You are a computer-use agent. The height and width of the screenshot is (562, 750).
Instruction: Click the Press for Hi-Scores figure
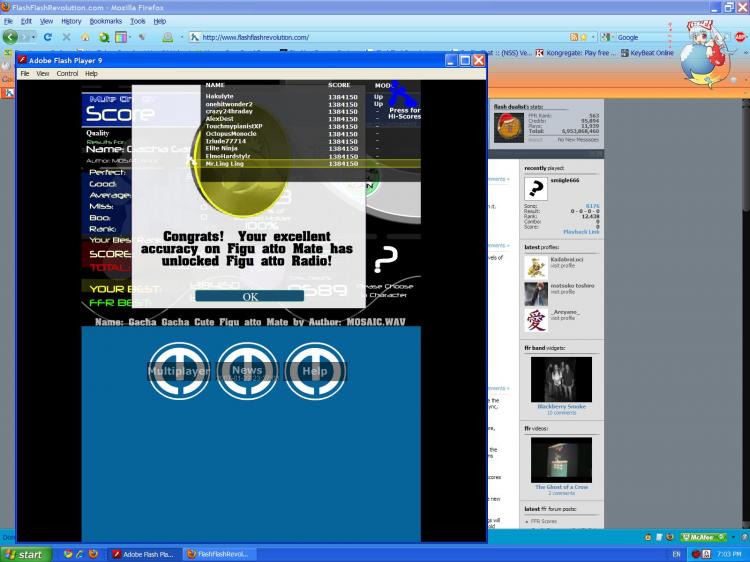coord(403,100)
